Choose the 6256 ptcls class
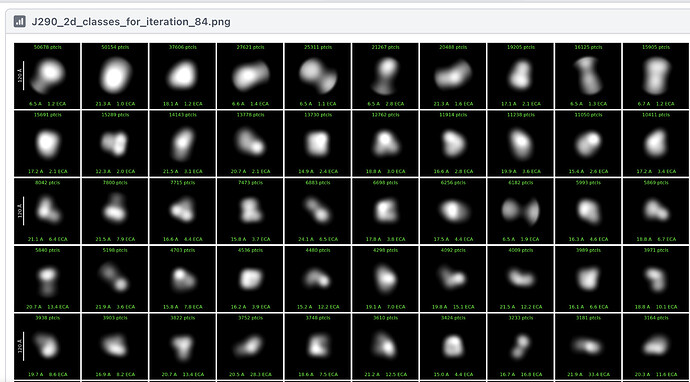Screen dimensions: 690x382 (453, 211)
